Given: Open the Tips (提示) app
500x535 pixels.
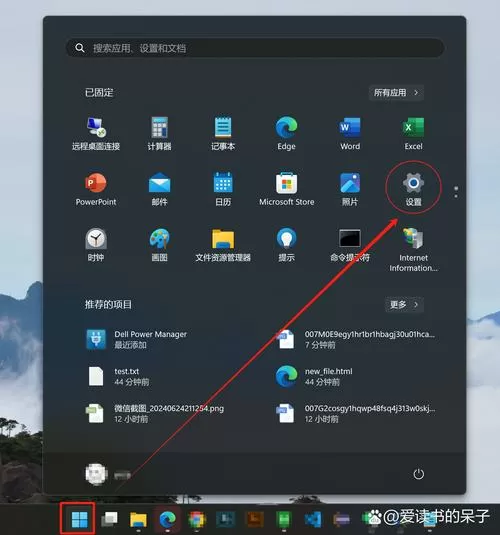Looking at the screenshot, I should pyautogui.click(x=286, y=245).
